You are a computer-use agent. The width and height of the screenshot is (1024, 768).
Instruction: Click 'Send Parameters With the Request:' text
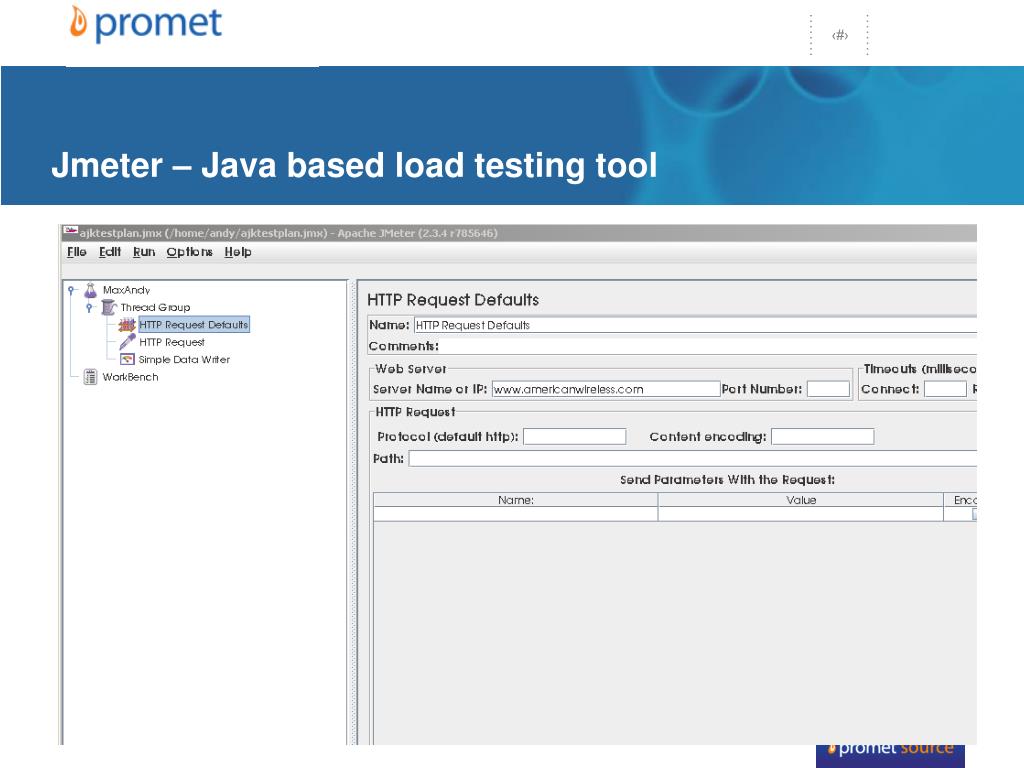click(728, 480)
